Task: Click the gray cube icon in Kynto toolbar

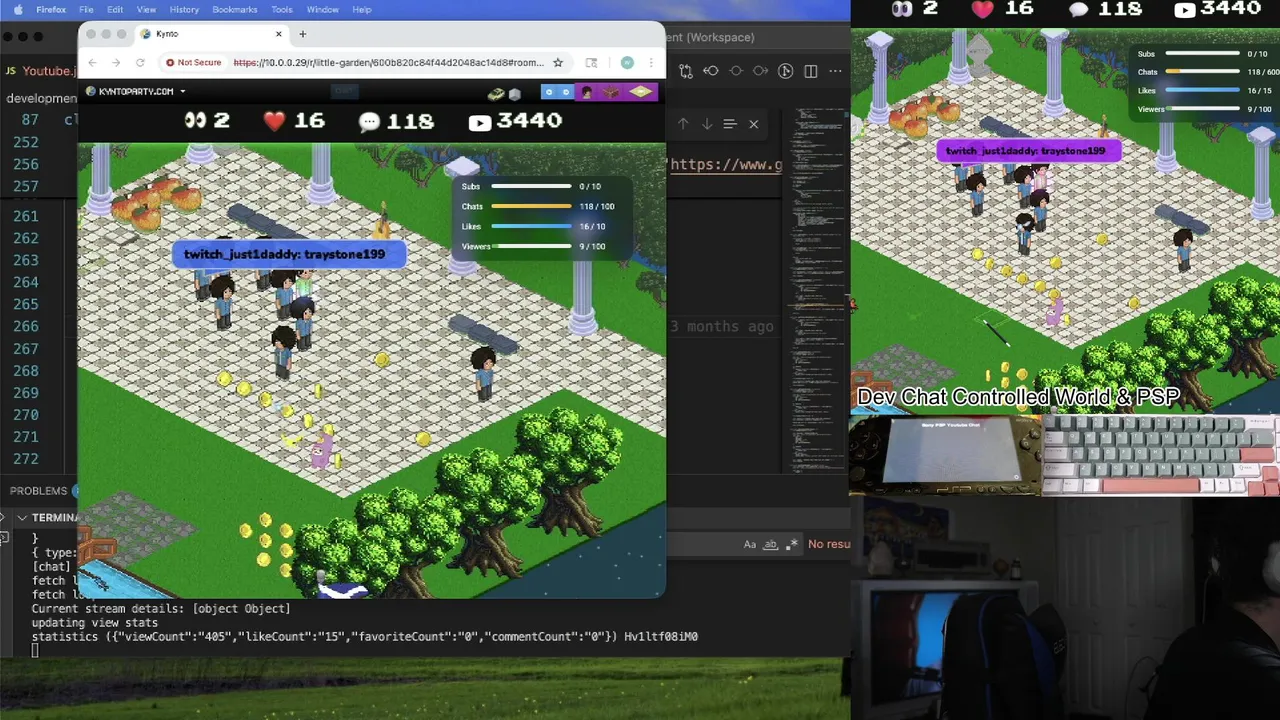Action: (x=515, y=94)
